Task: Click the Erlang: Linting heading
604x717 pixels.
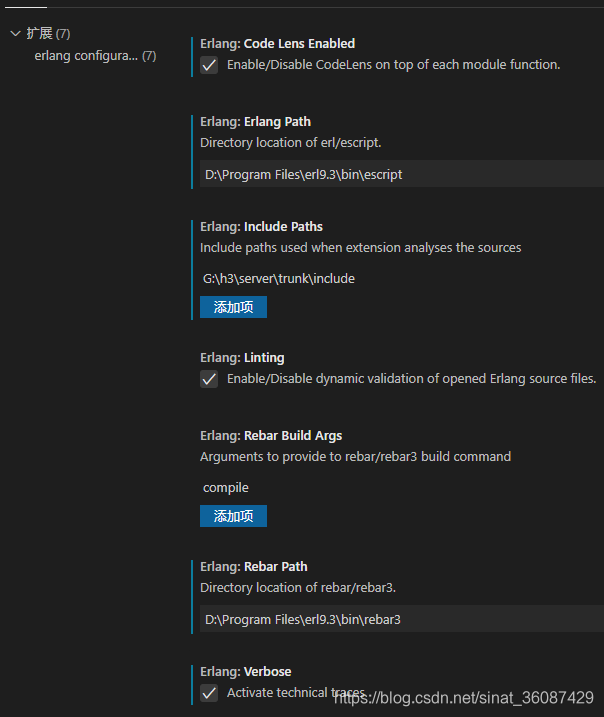Action: [242, 358]
